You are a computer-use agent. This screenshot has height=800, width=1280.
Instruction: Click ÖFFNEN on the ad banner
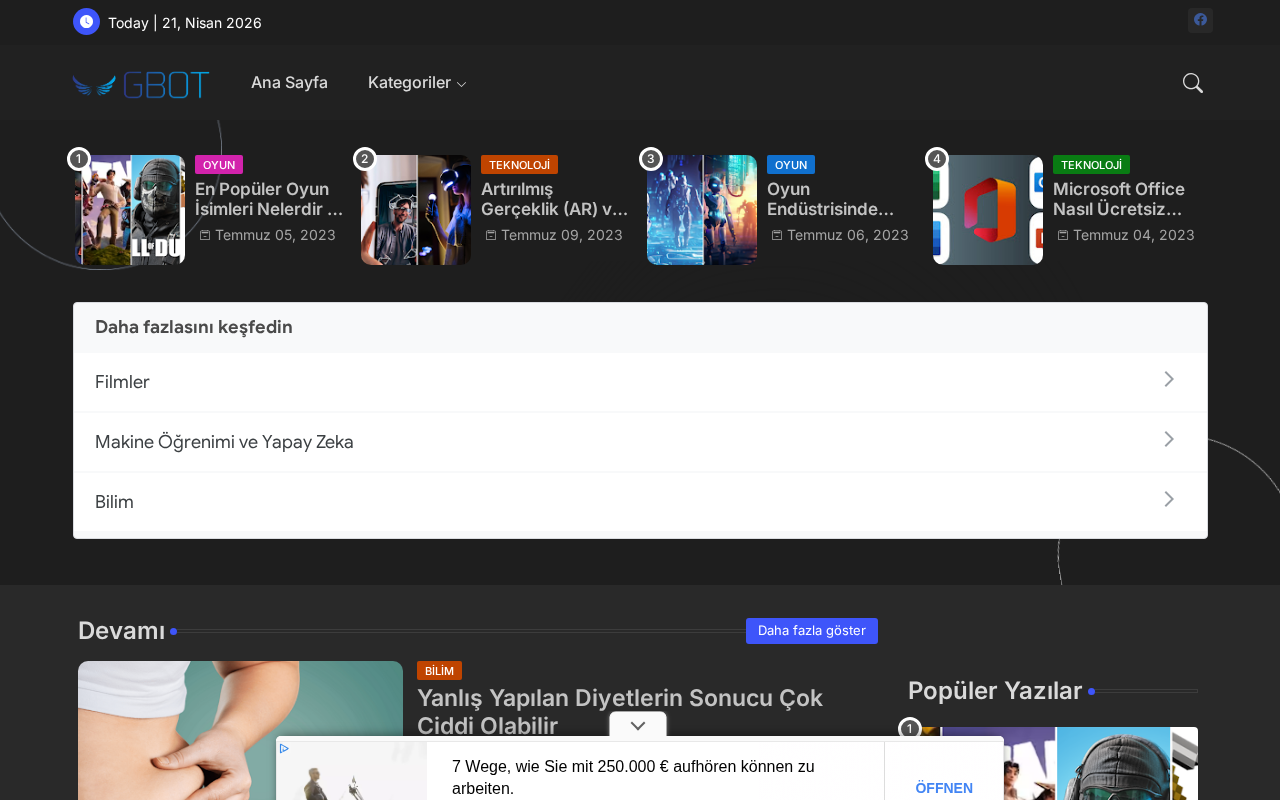943,787
